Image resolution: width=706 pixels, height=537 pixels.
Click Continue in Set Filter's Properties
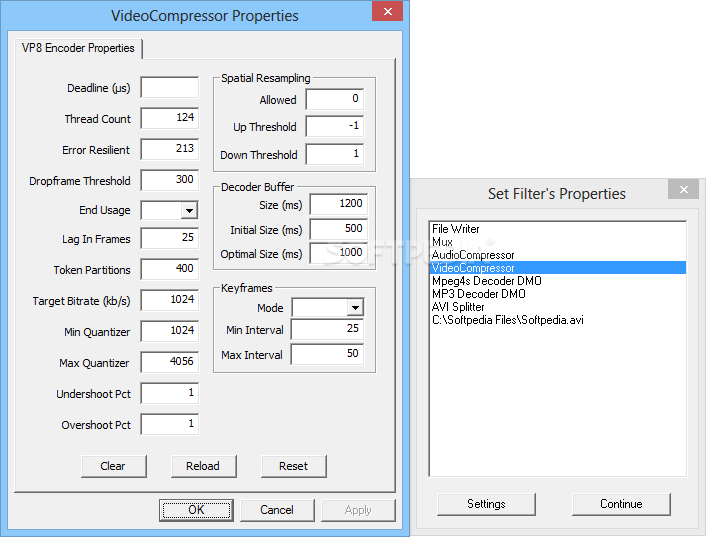(x=621, y=504)
